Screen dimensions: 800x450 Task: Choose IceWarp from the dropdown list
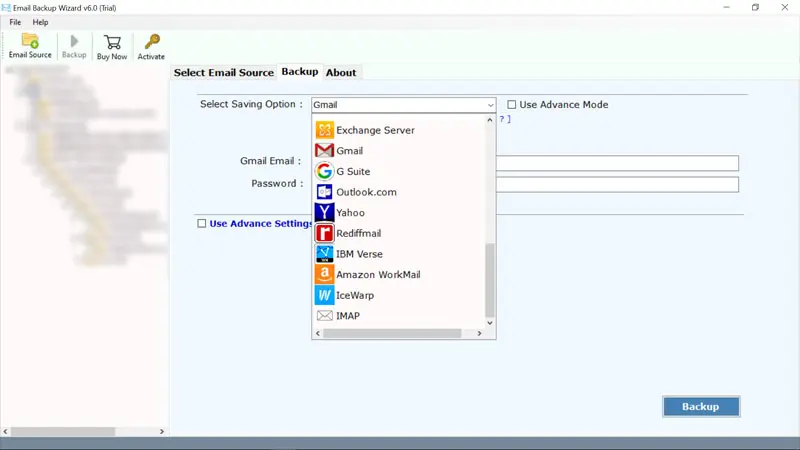355,295
